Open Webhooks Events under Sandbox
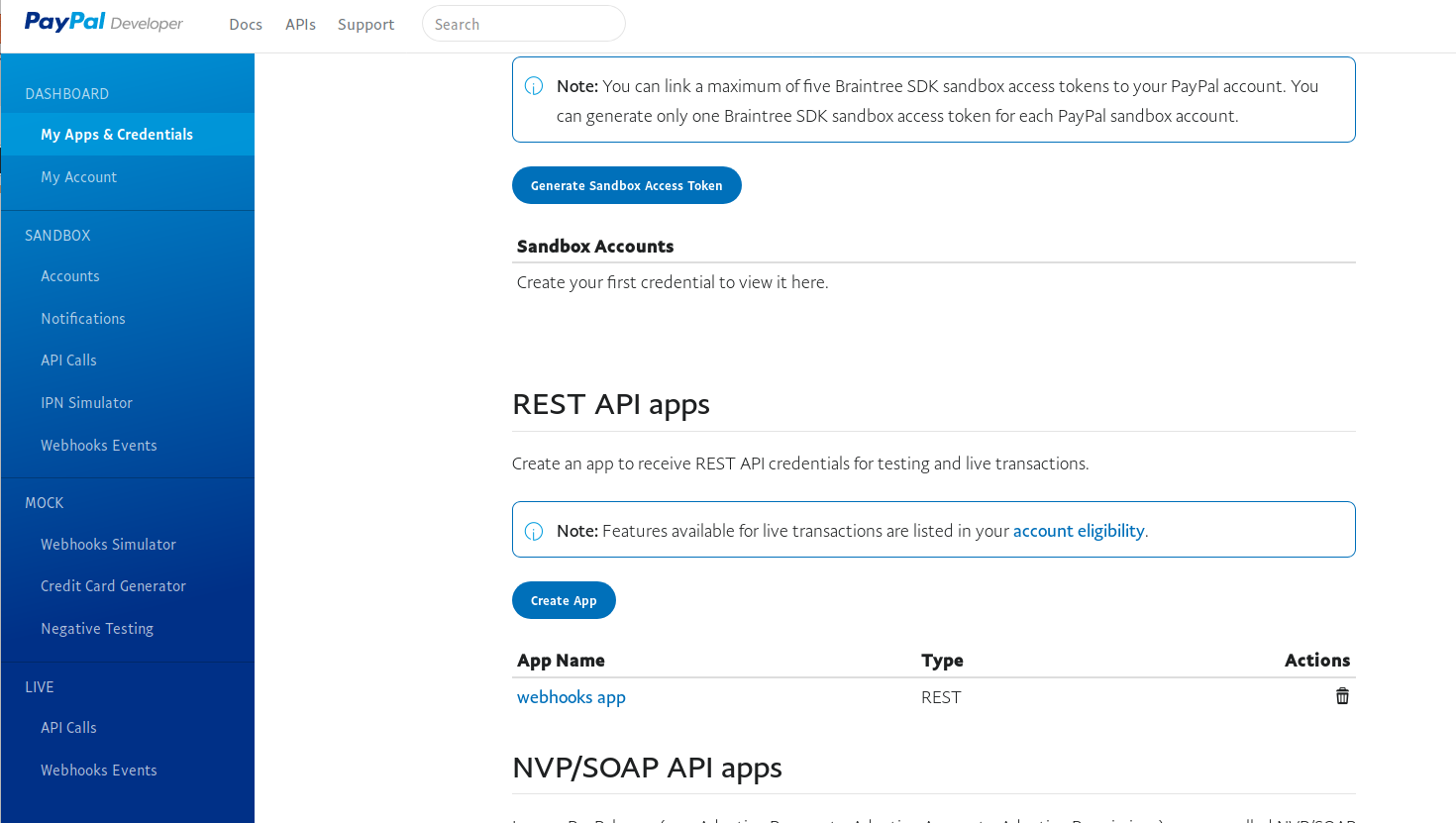1456x823 pixels. [98, 445]
